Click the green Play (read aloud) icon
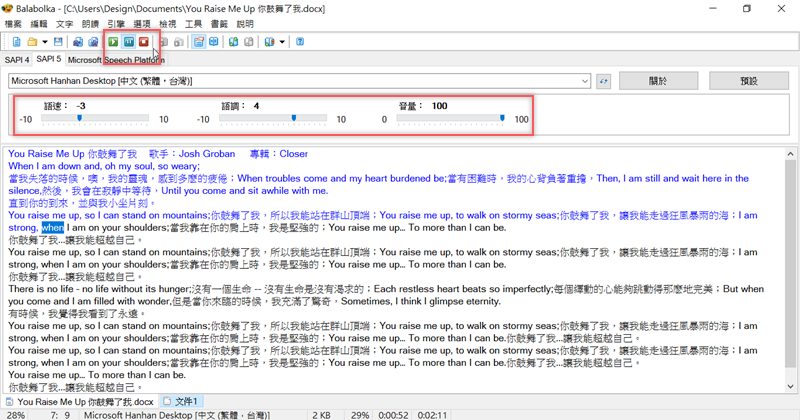The image size is (800, 420). [114, 42]
